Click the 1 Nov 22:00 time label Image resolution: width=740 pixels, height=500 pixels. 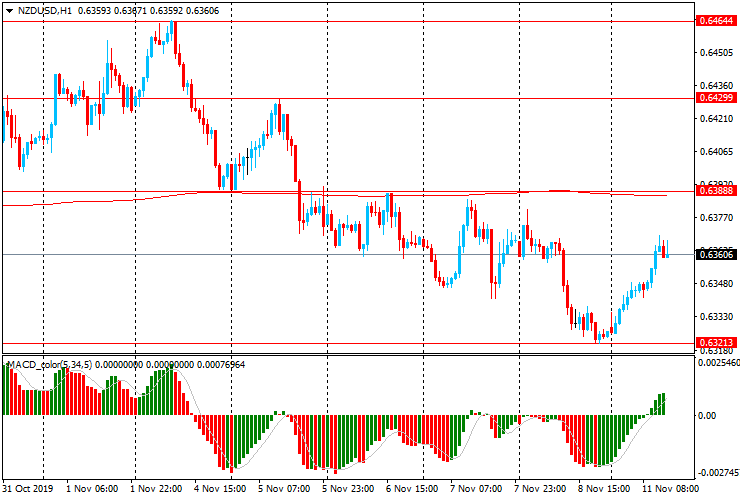(156, 488)
